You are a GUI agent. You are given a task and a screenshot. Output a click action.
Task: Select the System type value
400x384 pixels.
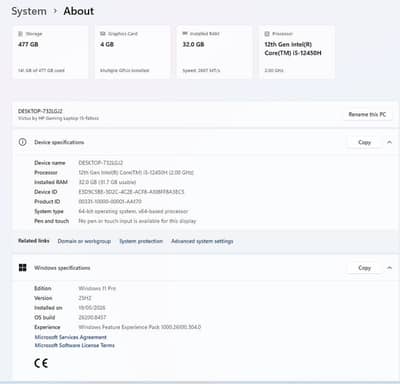pos(133,211)
